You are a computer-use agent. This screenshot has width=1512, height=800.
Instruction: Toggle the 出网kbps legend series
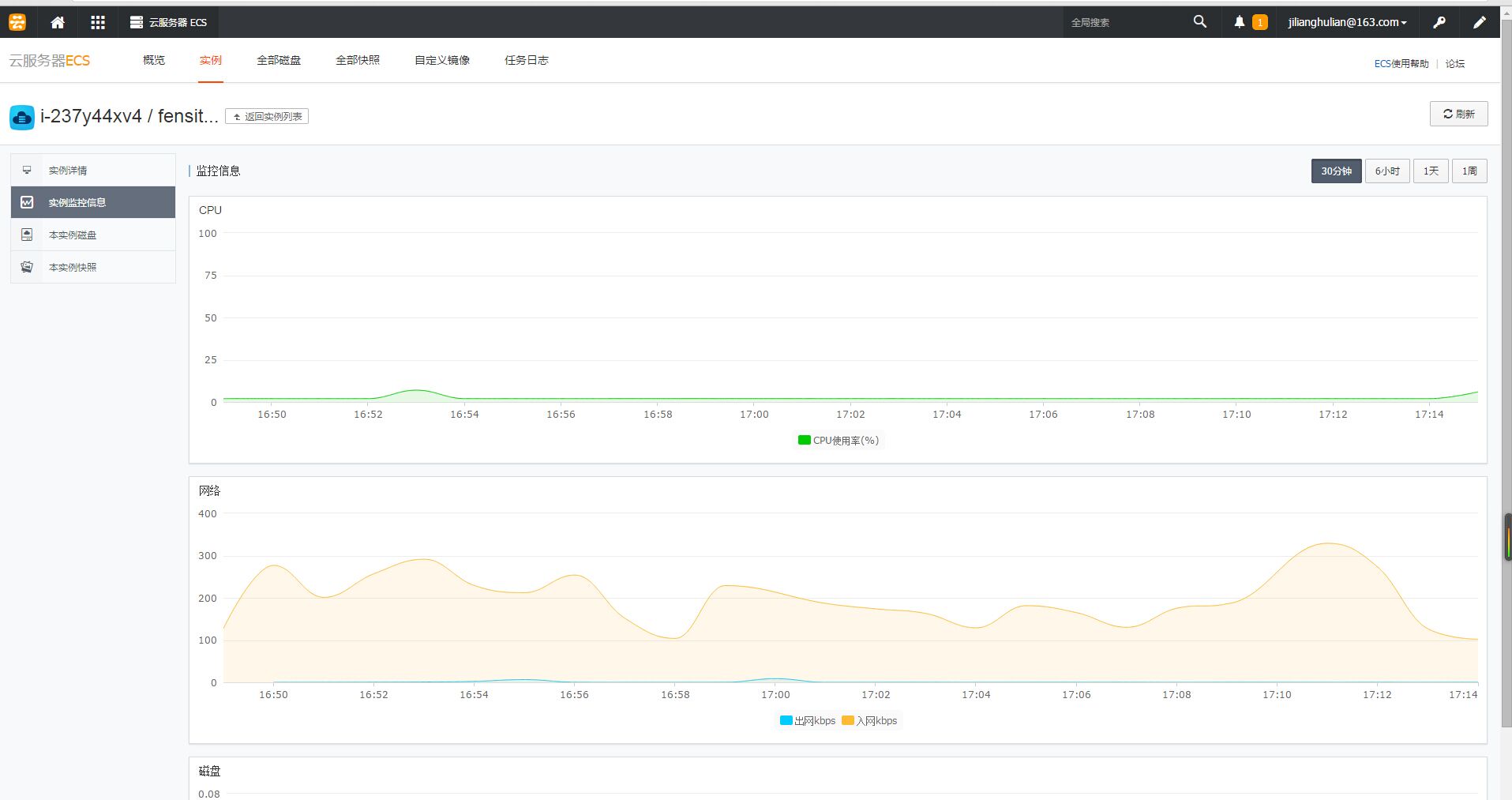tap(808, 720)
